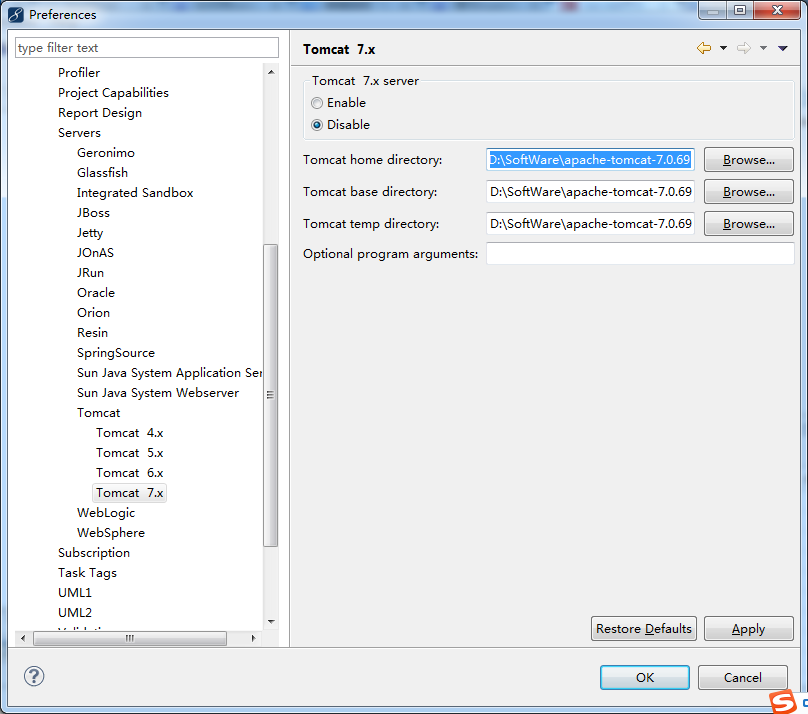Image resolution: width=808 pixels, height=714 pixels.
Task: Click the Optional program arguments field
Action: point(640,253)
